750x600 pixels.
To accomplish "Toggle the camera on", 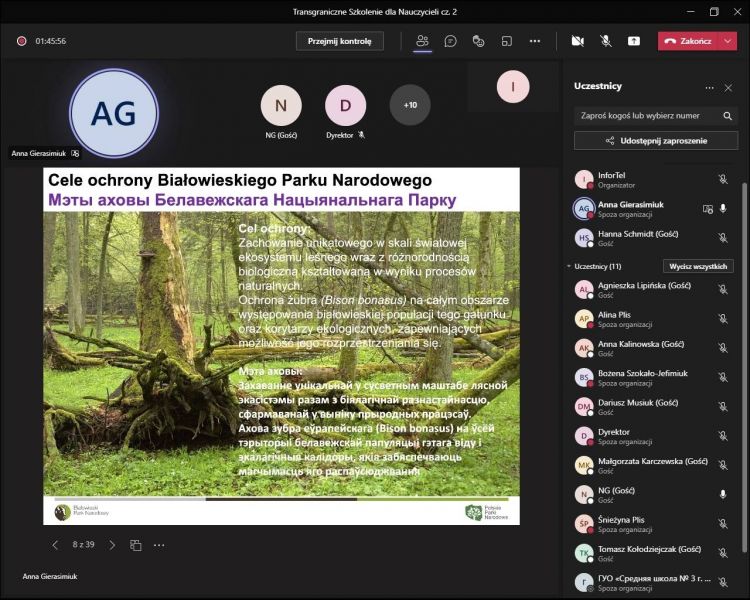I will [577, 41].
